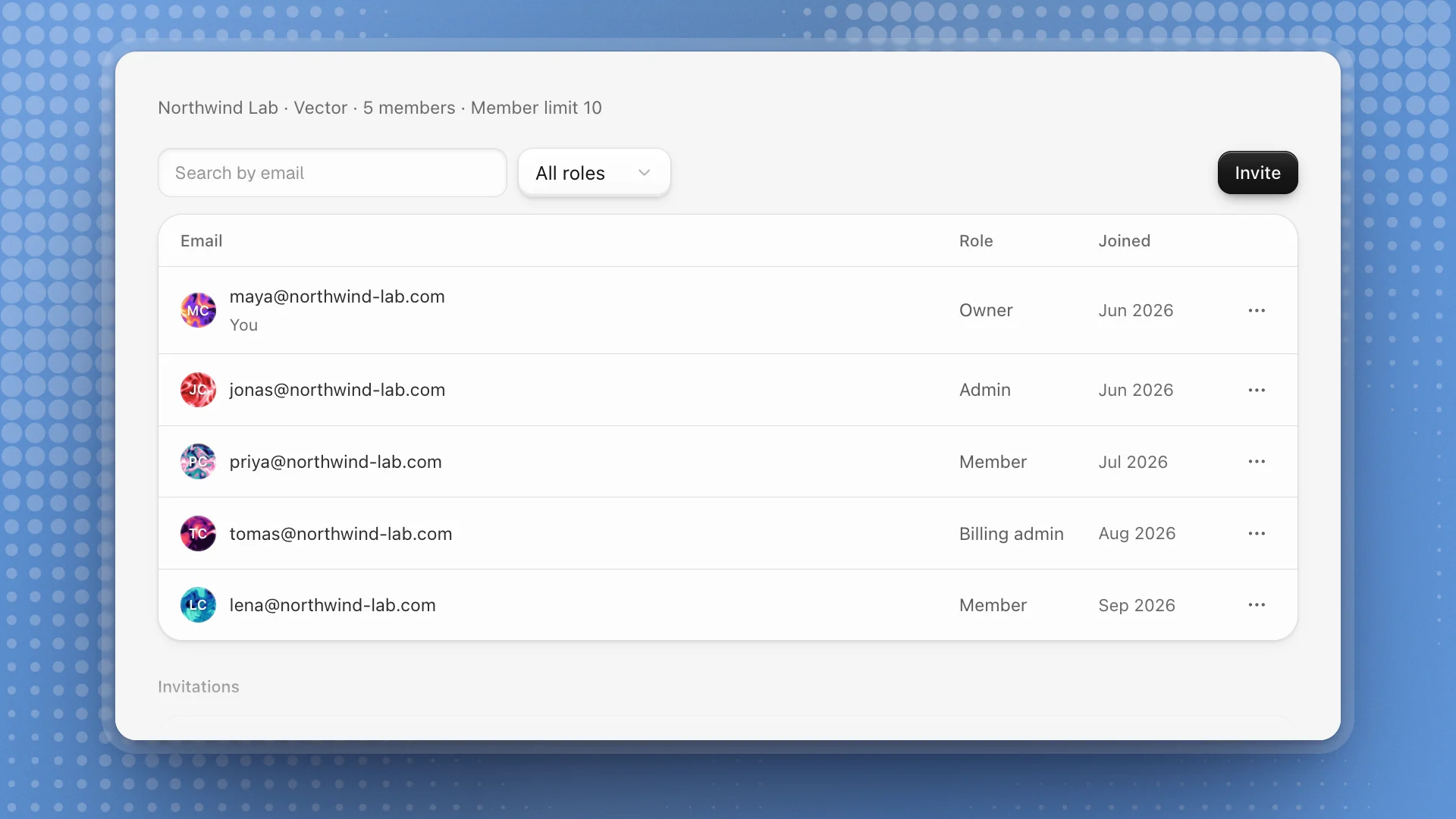Screen dimensions: 1456x819
Task: Select priya@northwind-lab.com email text
Action: [335, 462]
